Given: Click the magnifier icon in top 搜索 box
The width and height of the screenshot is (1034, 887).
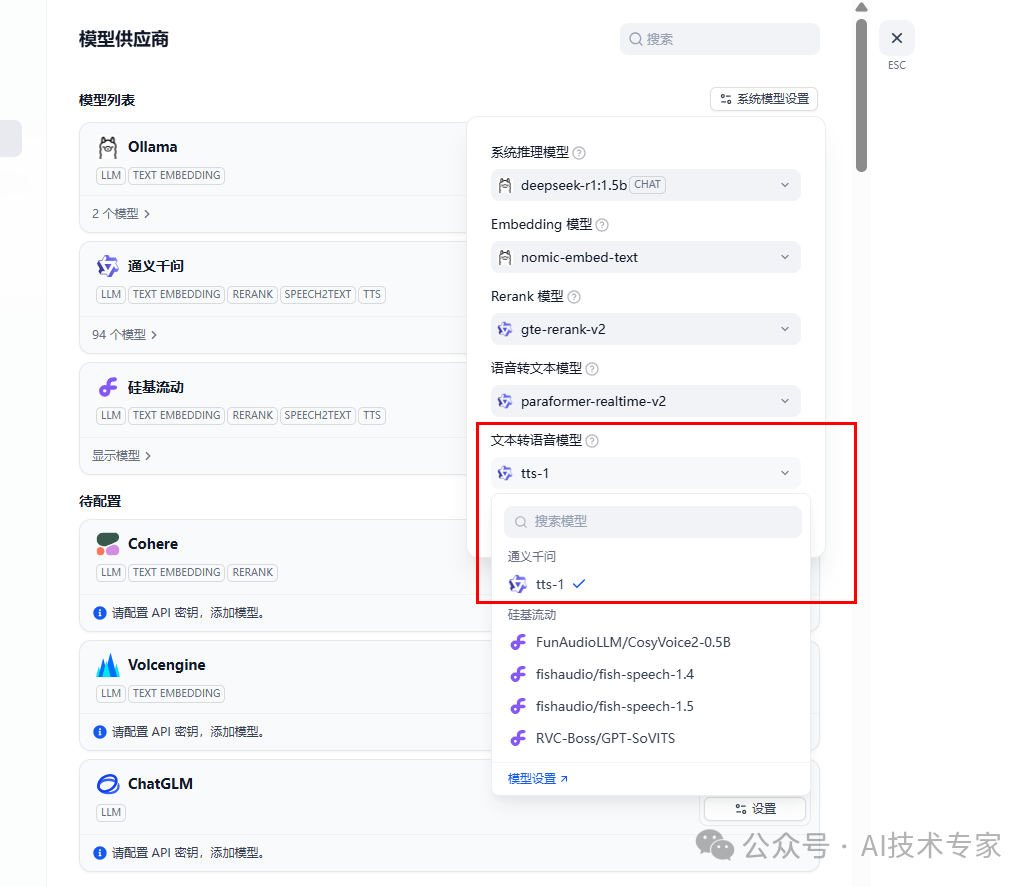Looking at the screenshot, I should tap(636, 39).
